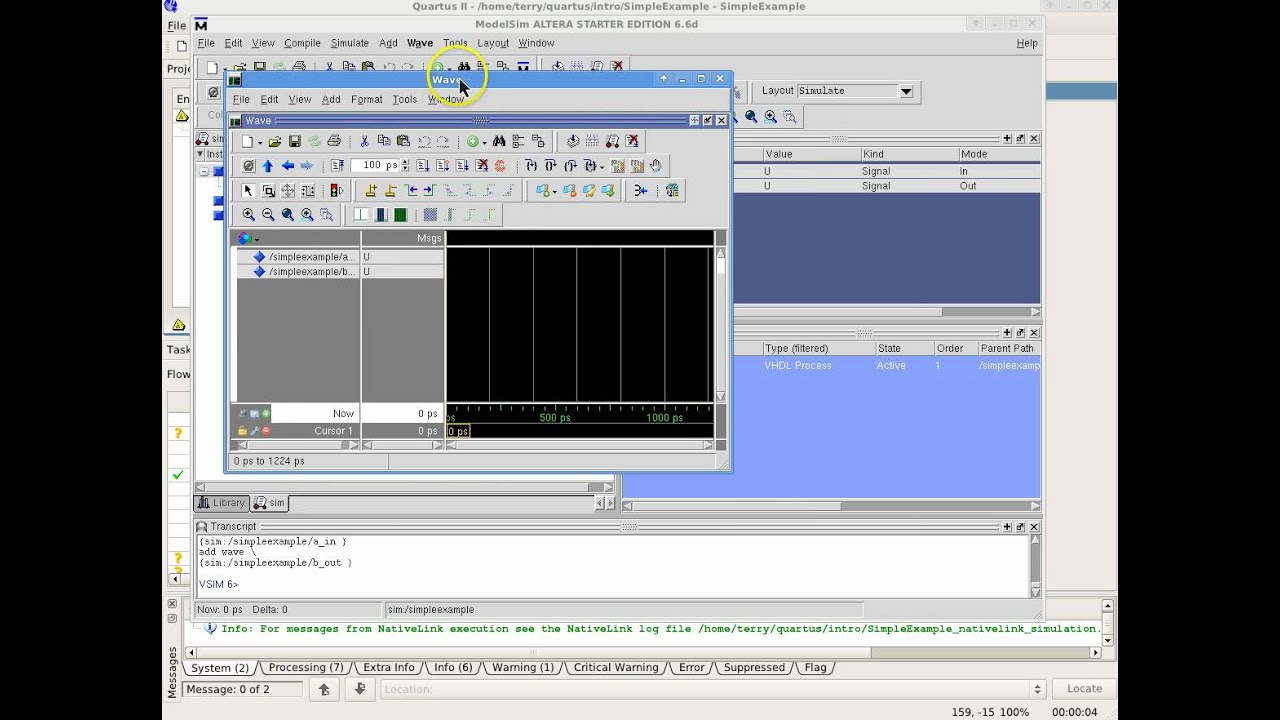This screenshot has width=1280, height=720.
Task: Click the red remove cursor icon
Action: [x=266, y=431]
